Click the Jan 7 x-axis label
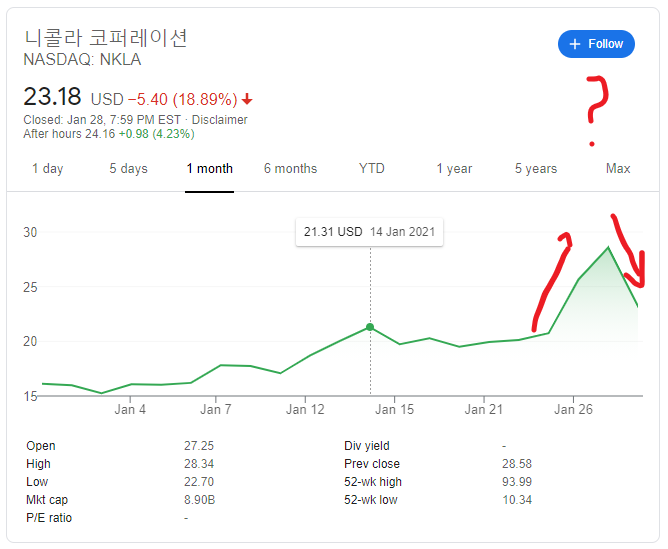Image resolution: width=668 pixels, height=549 pixels. (216, 410)
